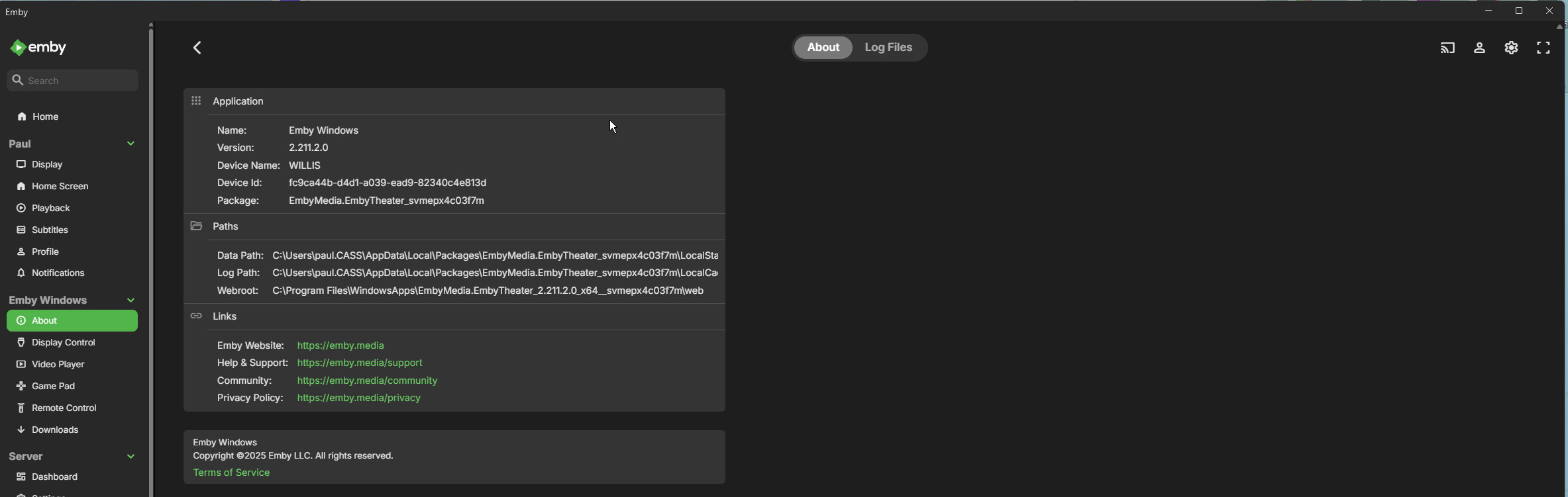The image size is (1568, 497).
Task: Maximize the Emby window
Action: 1519,11
